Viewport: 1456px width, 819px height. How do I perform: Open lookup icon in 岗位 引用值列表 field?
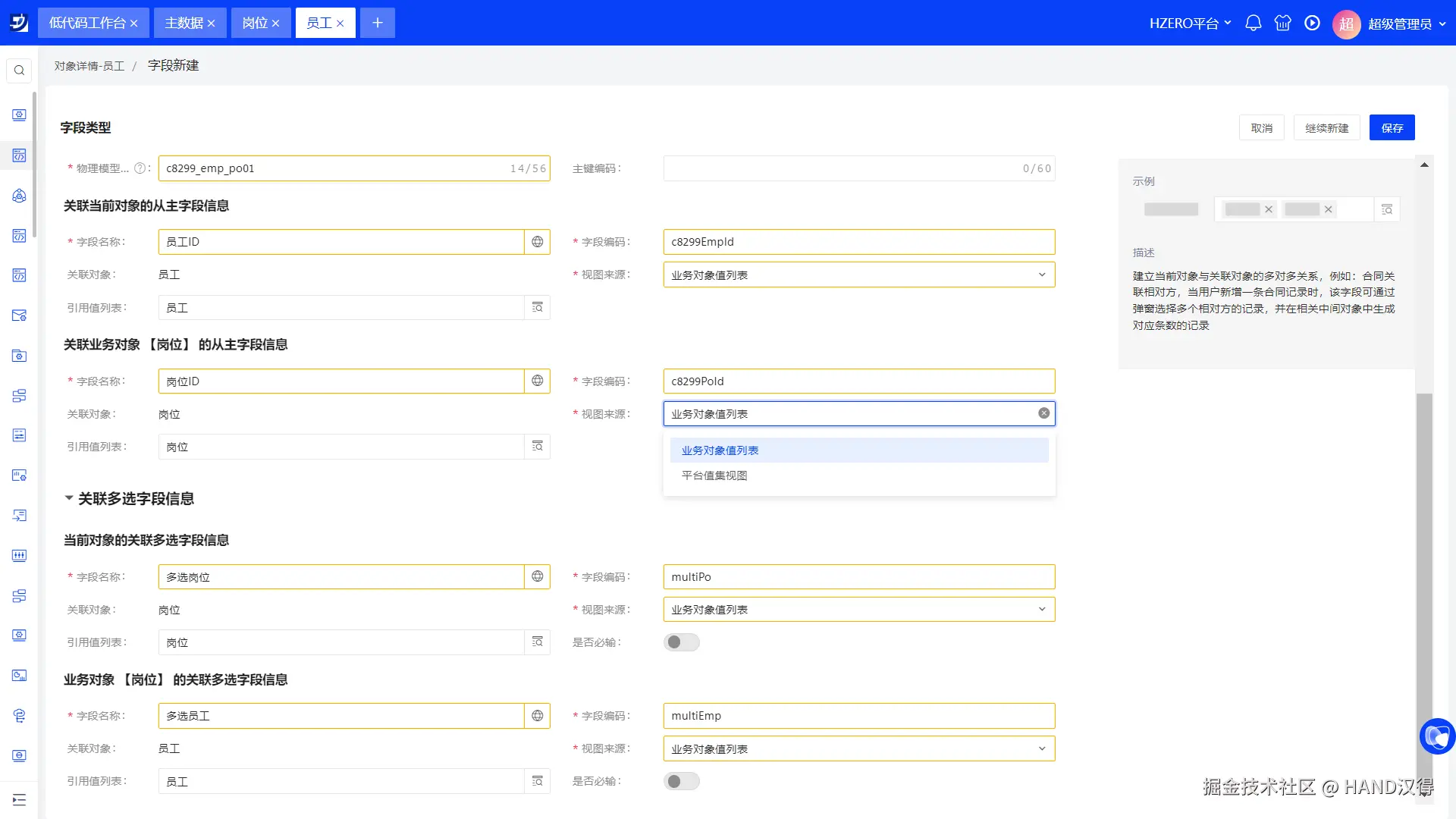click(x=537, y=447)
